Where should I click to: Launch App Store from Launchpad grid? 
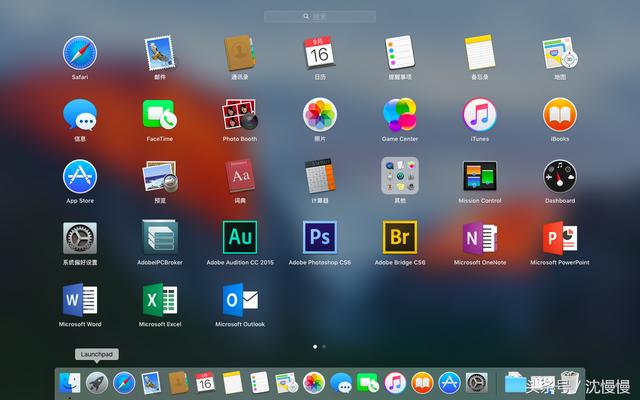[80, 177]
